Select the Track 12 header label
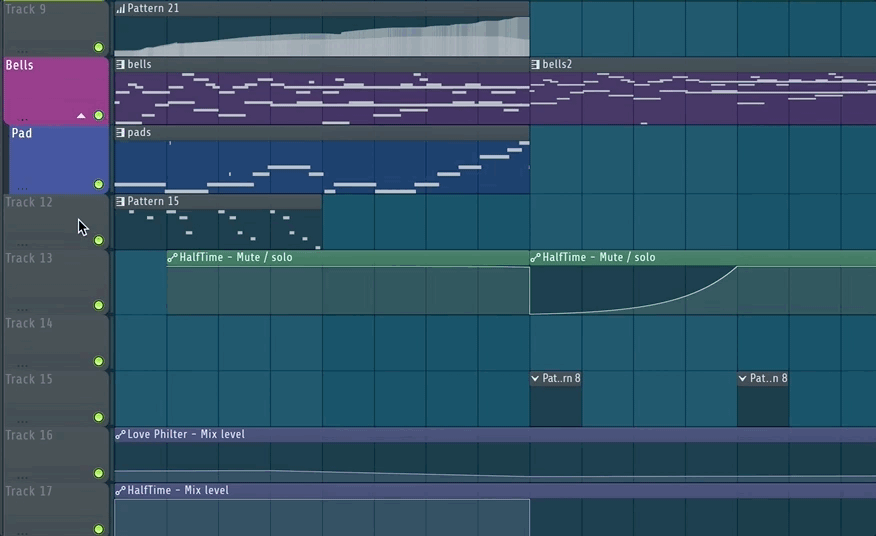 pyautogui.click(x=29, y=202)
